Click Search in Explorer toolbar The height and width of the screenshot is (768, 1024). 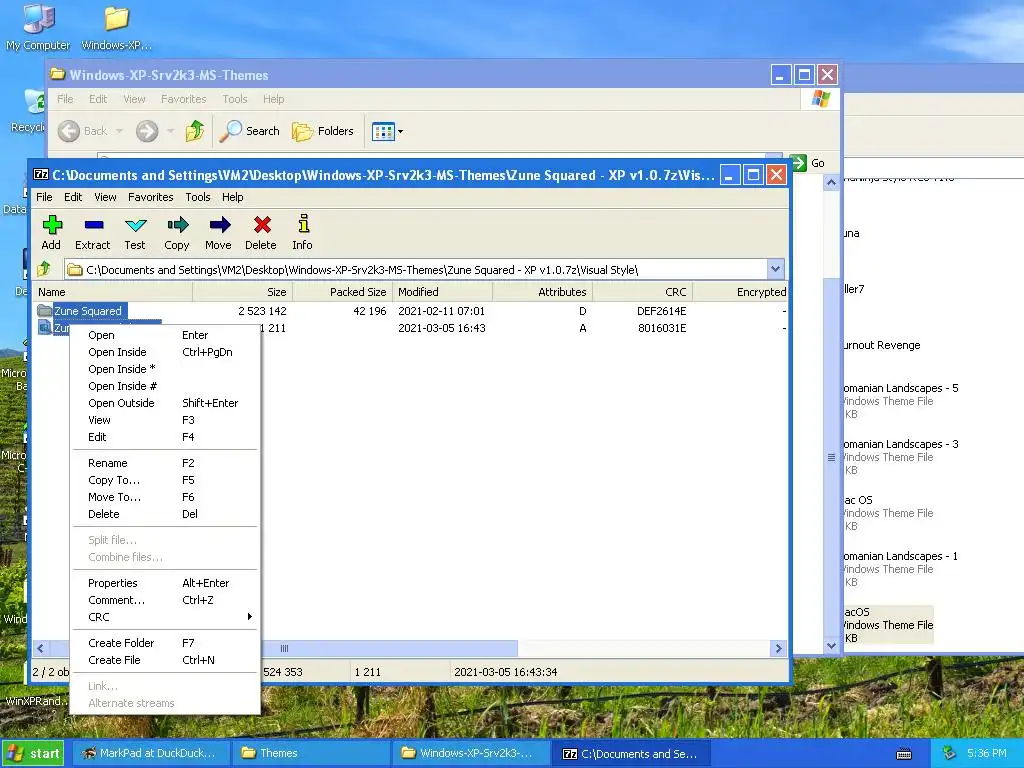[x=250, y=131]
